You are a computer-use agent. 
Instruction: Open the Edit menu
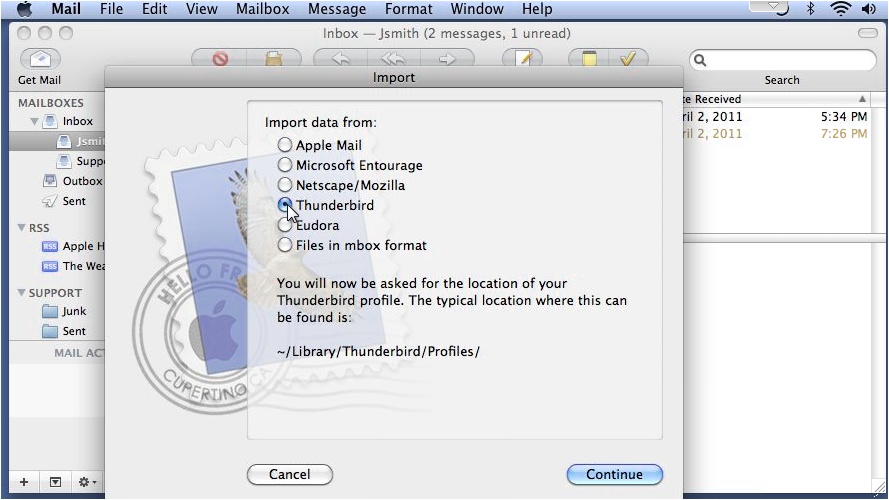pos(154,9)
